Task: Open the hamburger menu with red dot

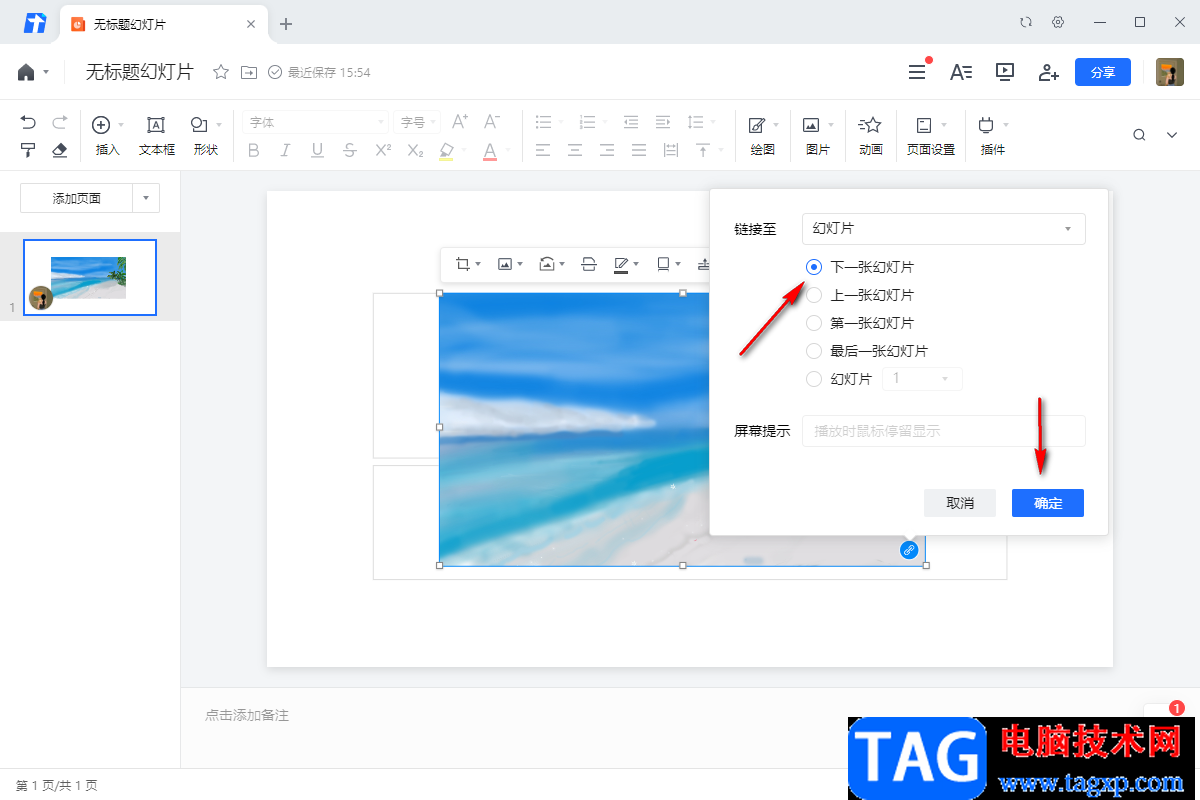Action: [x=917, y=72]
